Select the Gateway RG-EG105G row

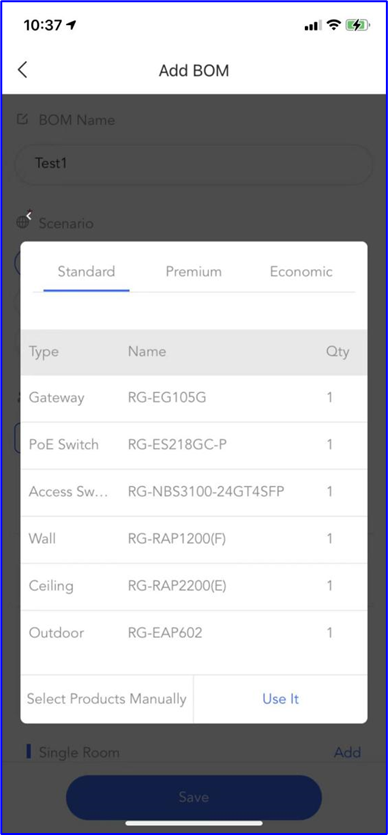194,398
